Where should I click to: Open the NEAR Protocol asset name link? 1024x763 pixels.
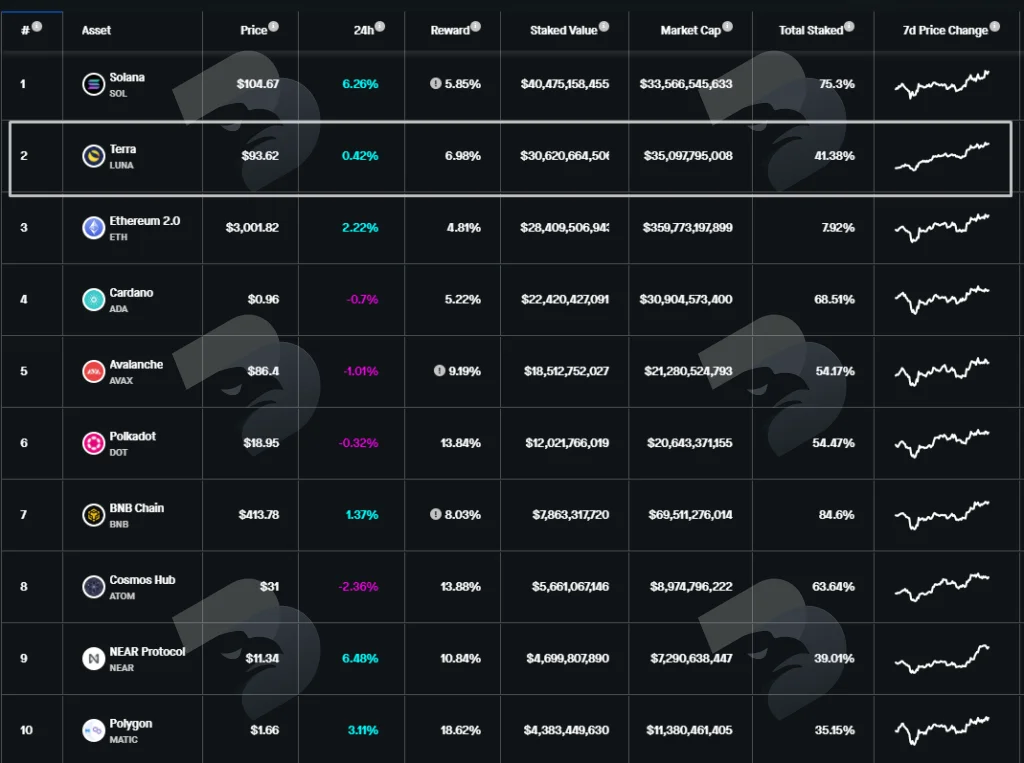[x=147, y=652]
